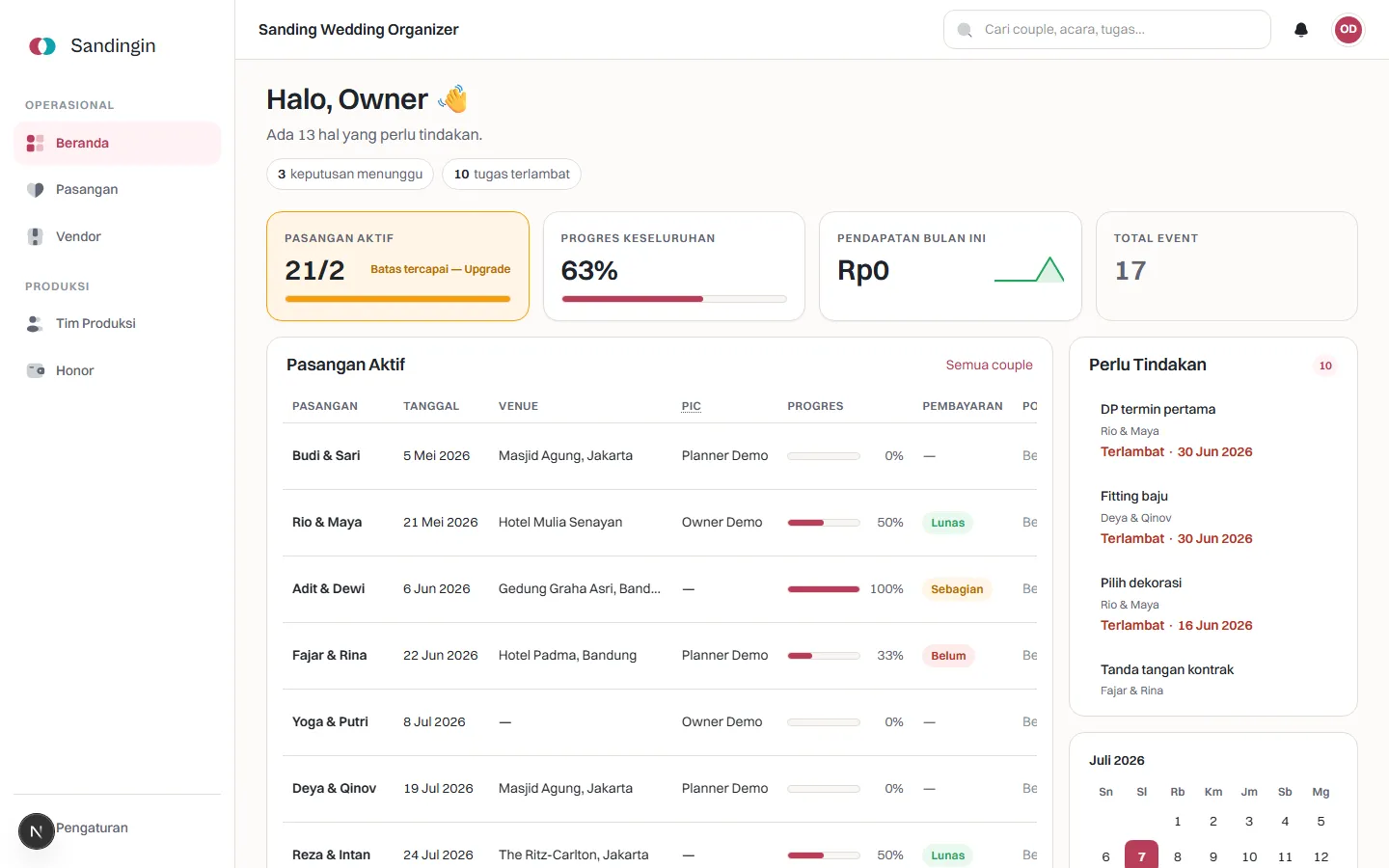Open the Deya & Qinov table row
Image resolution: width=1389 pixels, height=868 pixels.
pyautogui.click(x=660, y=789)
